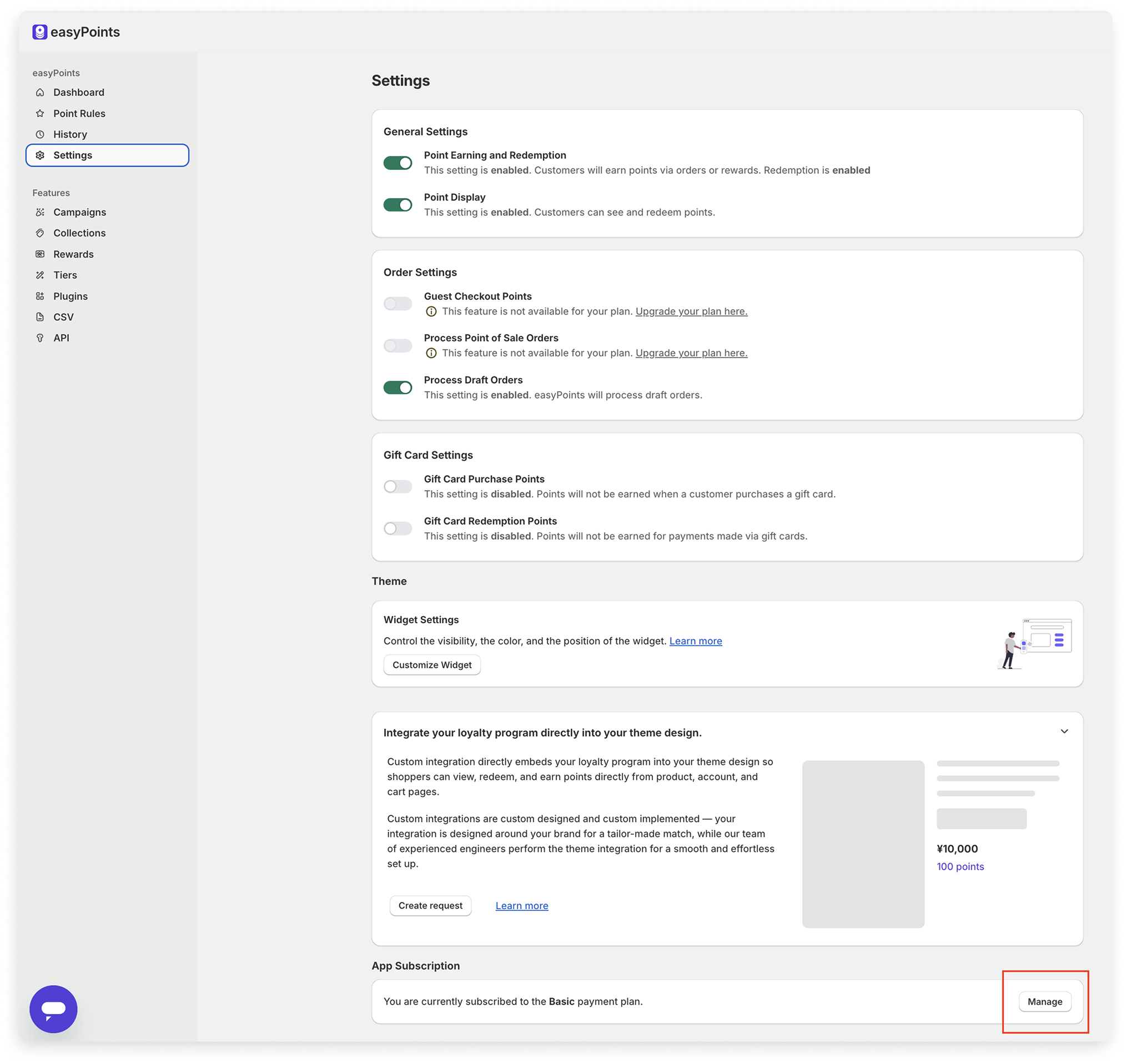1127x1064 pixels.
Task: Disable Process Draft Orders switch
Action: 398,387
